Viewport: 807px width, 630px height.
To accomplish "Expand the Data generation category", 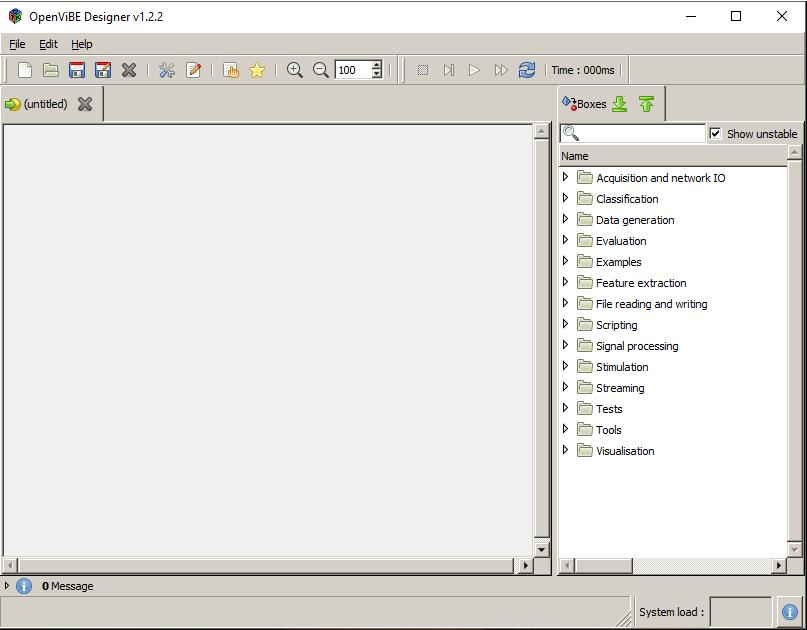I will [x=565, y=219].
